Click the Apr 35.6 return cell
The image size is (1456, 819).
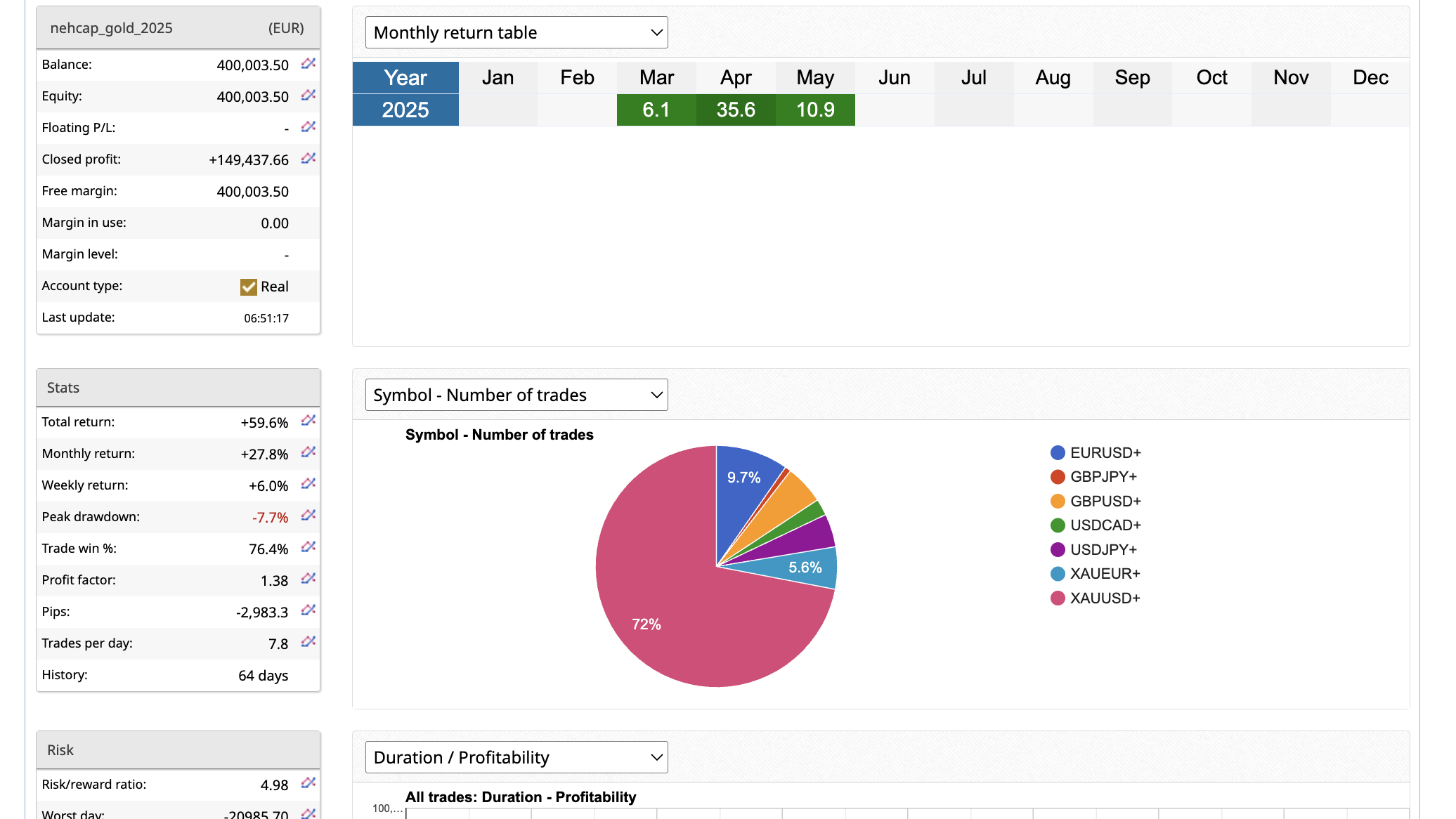(x=736, y=110)
